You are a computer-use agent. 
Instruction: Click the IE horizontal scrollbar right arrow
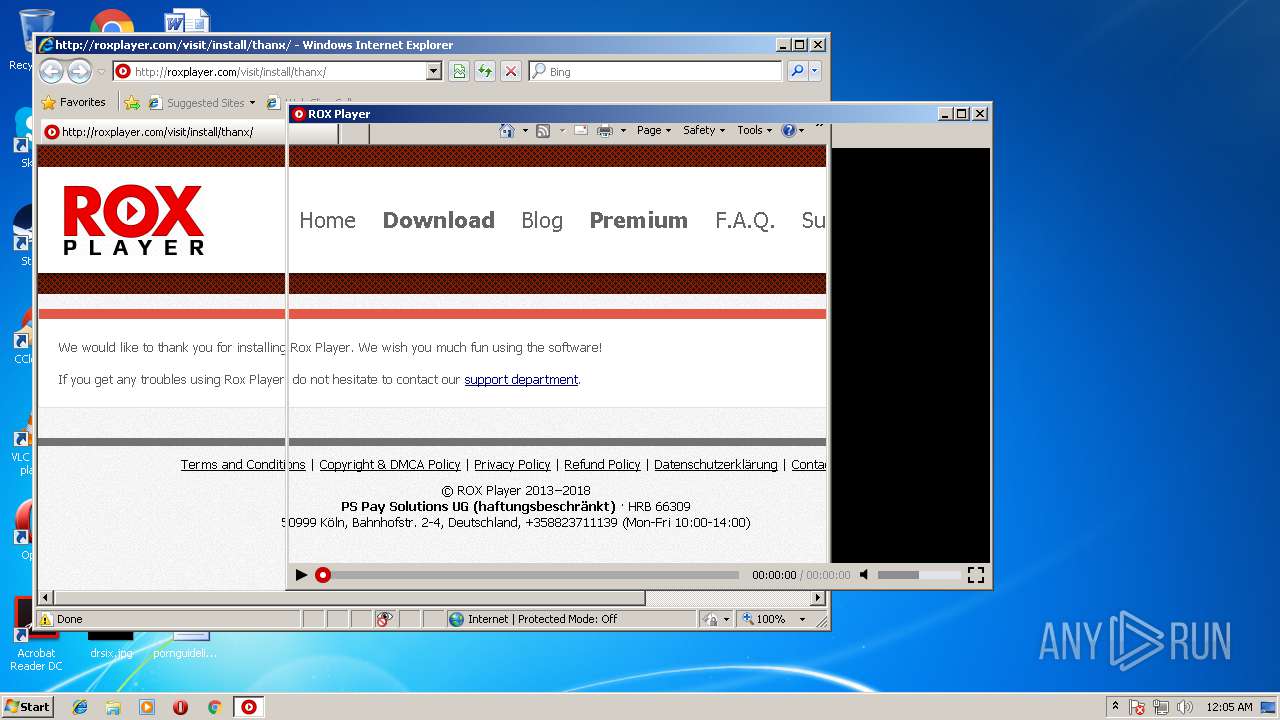pos(818,597)
